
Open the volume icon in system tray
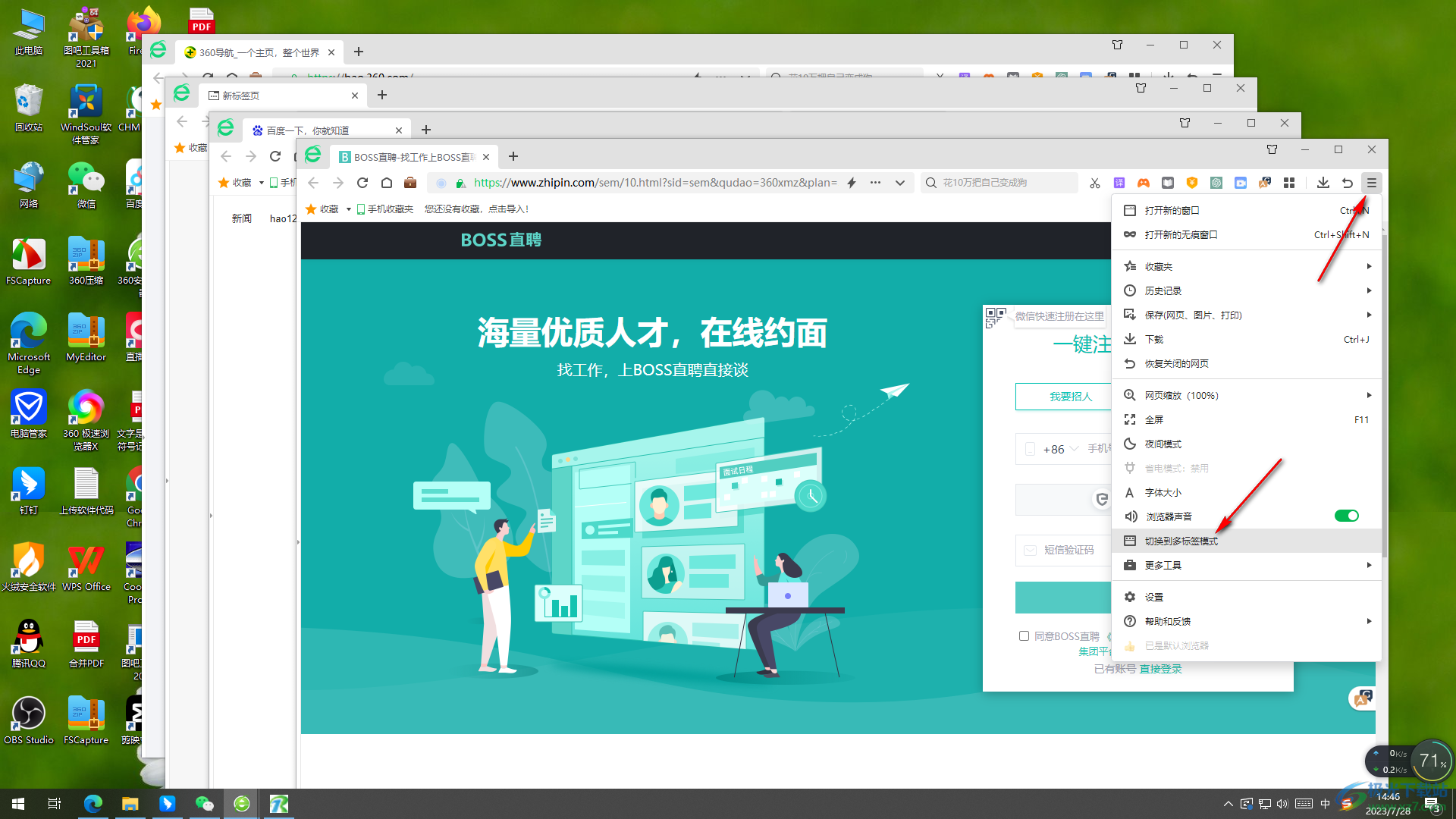pos(1282,804)
